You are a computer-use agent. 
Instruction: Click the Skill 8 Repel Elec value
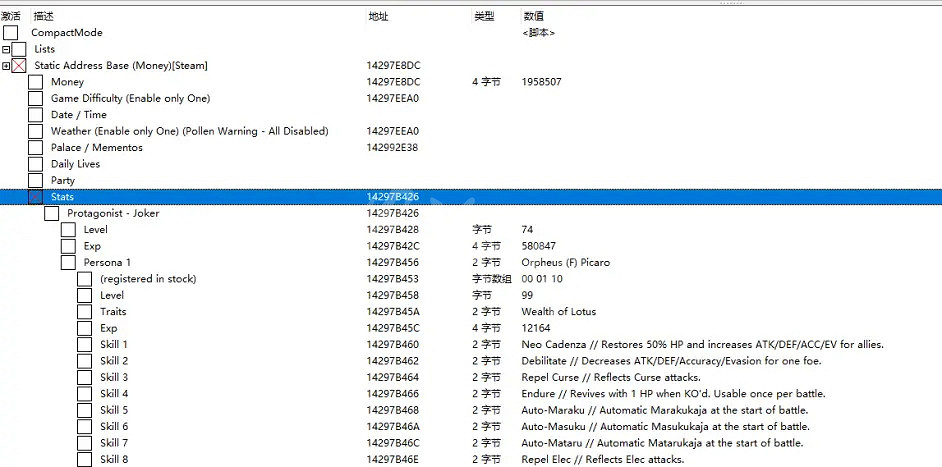pos(602,459)
